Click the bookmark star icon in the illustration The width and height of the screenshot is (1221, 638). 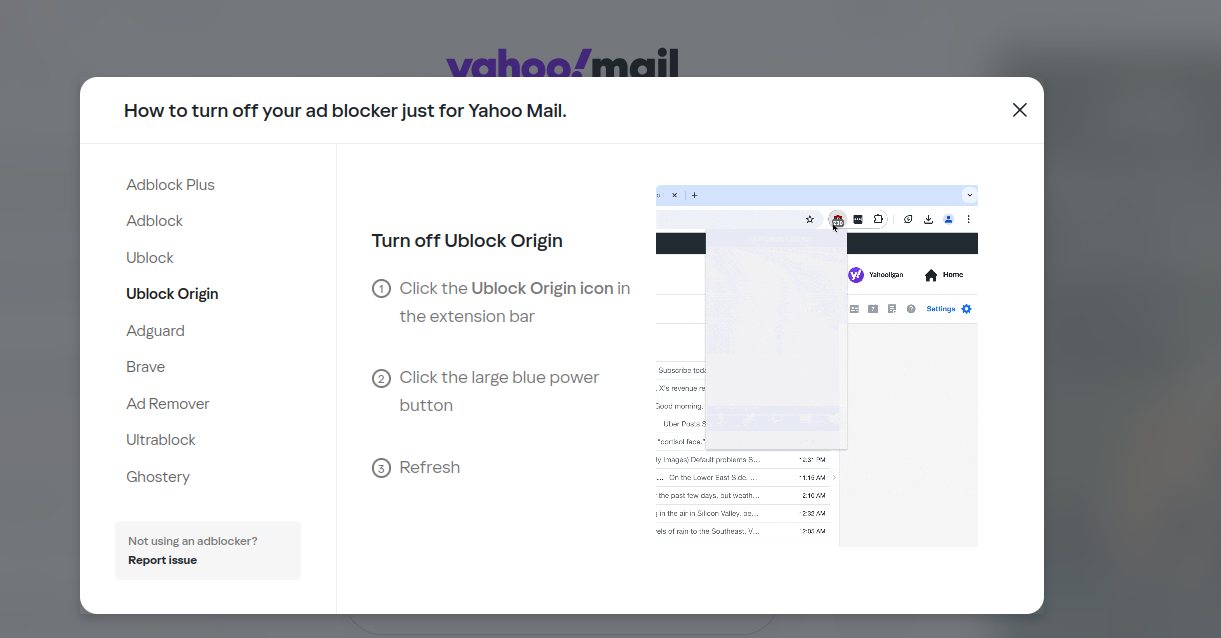click(x=810, y=219)
